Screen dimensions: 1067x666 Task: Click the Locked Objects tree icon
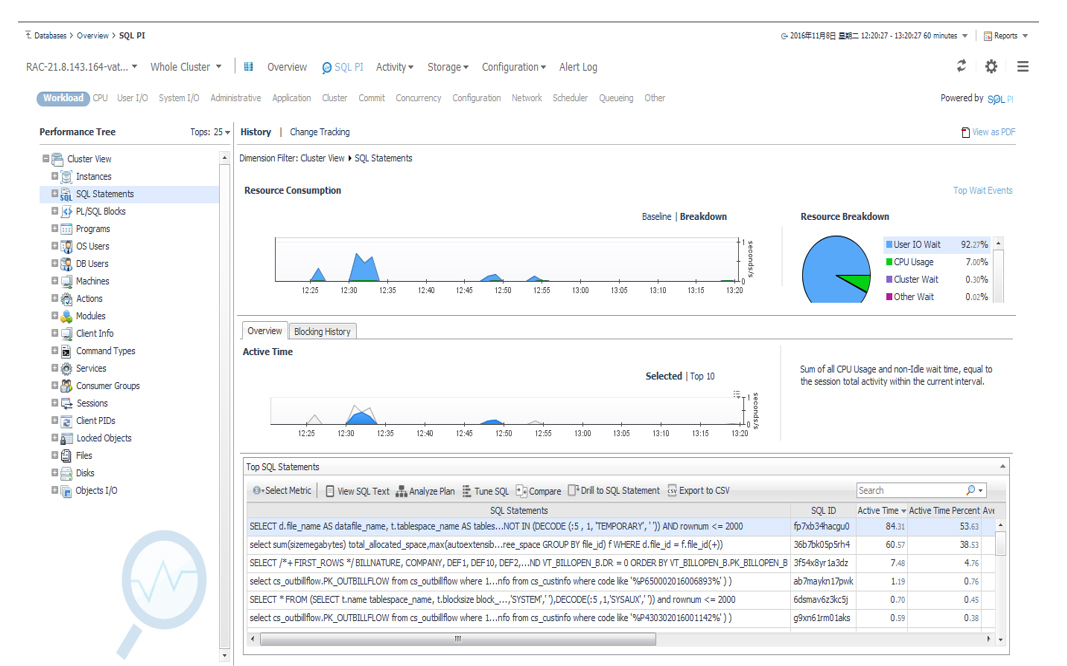[x=66, y=439]
